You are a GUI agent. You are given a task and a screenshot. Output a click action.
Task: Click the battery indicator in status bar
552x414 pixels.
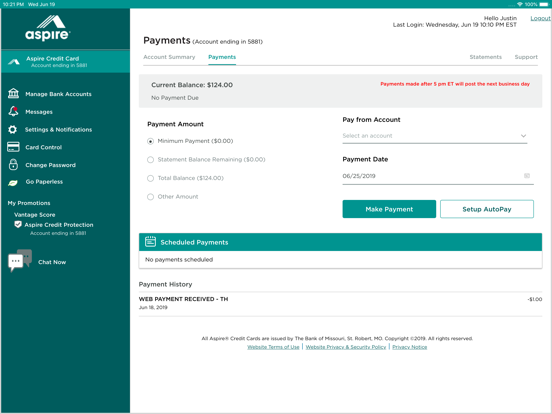(x=544, y=4)
